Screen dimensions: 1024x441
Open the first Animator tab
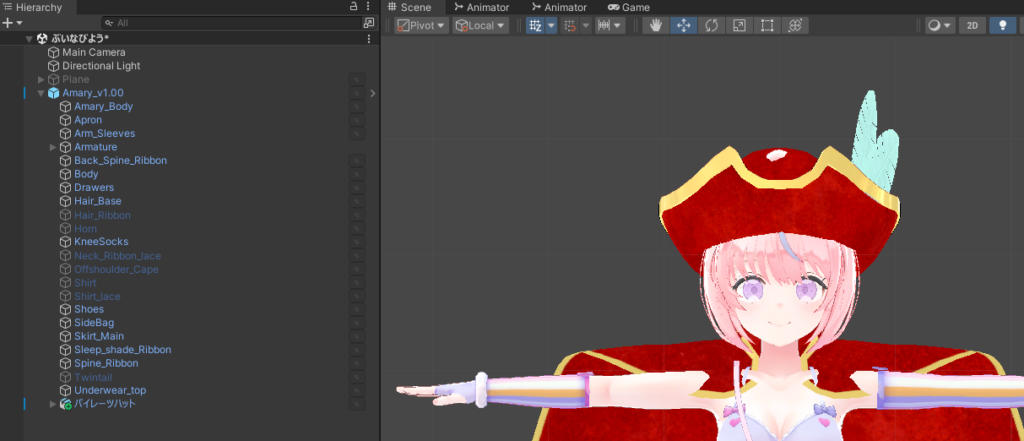point(480,7)
